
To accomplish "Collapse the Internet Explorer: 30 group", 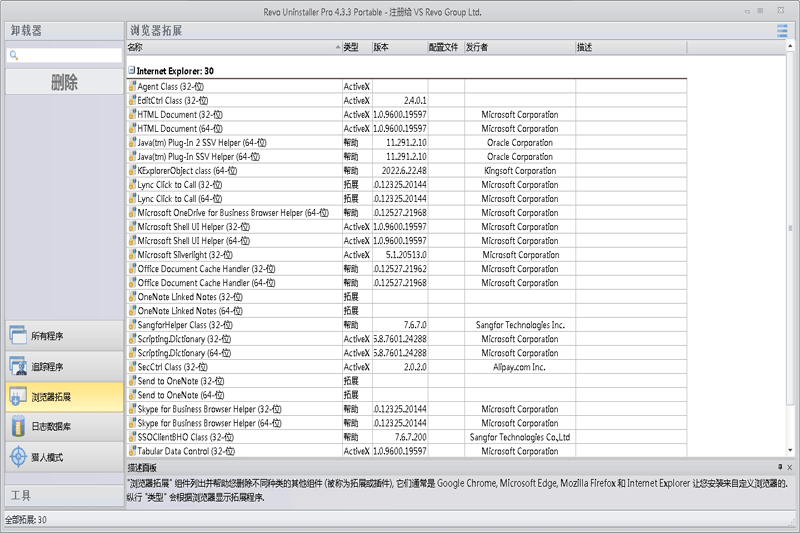I will 131,70.
